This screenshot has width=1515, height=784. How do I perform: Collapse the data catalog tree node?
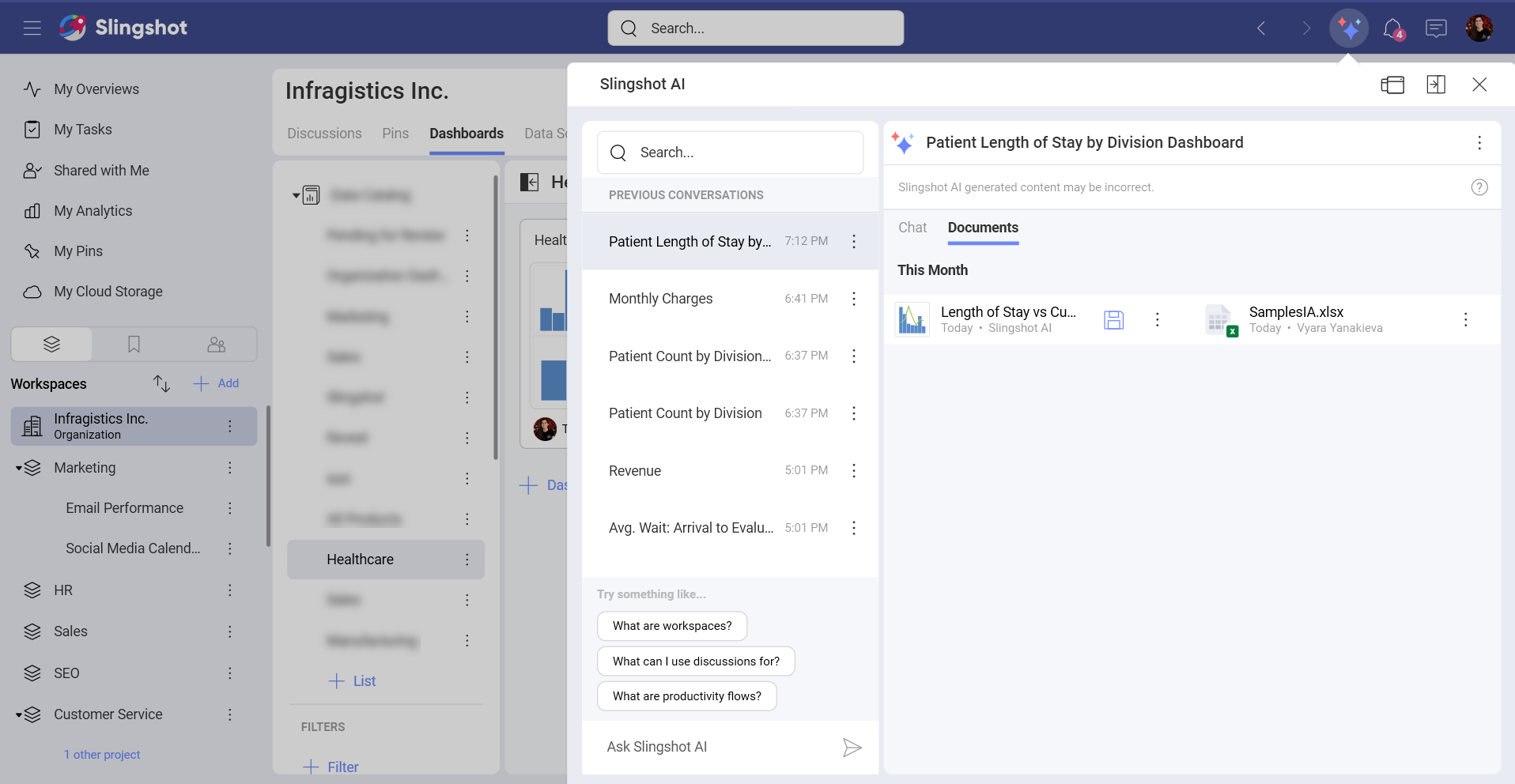[296, 194]
